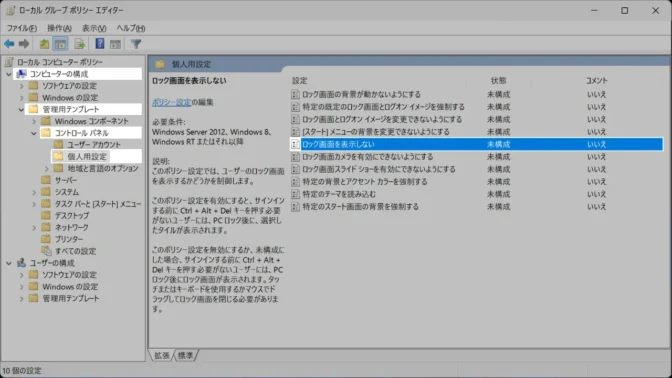672x378 pixels.
Task: Expand the システム node
Action: click(x=34, y=192)
